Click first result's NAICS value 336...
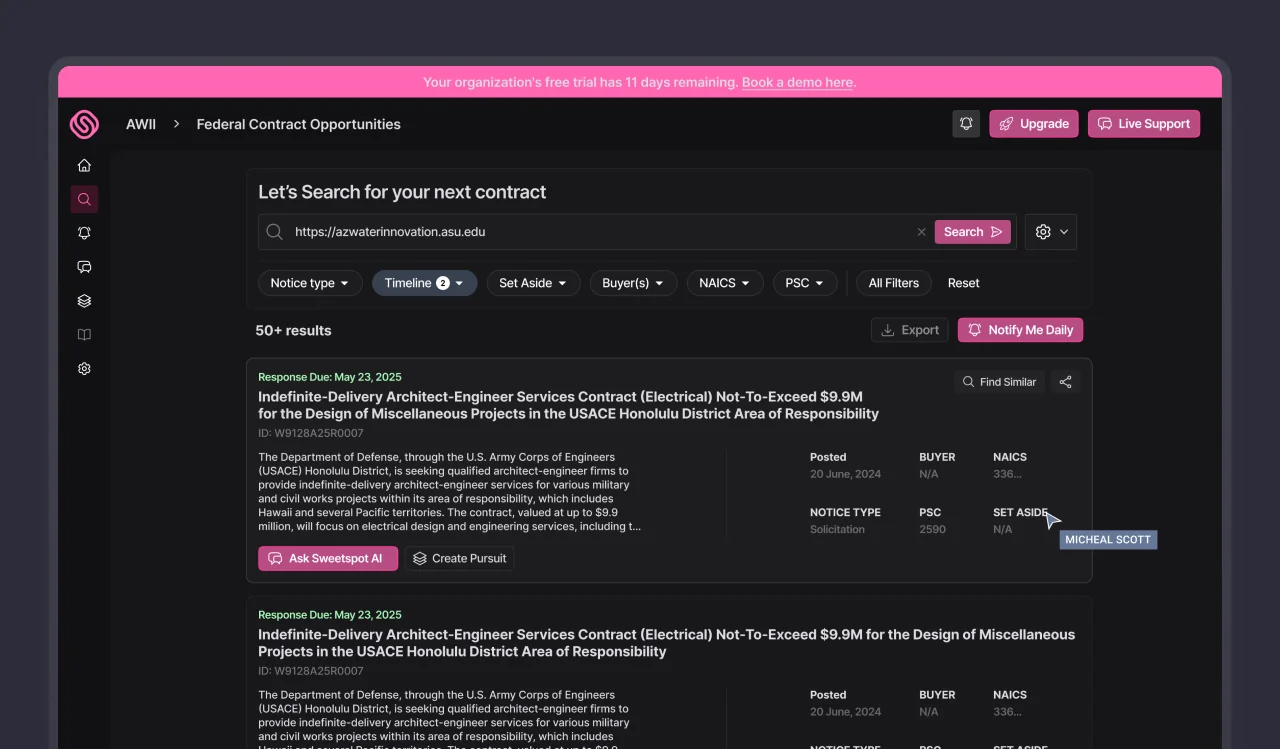The height and width of the screenshot is (749, 1280). 1007,474
